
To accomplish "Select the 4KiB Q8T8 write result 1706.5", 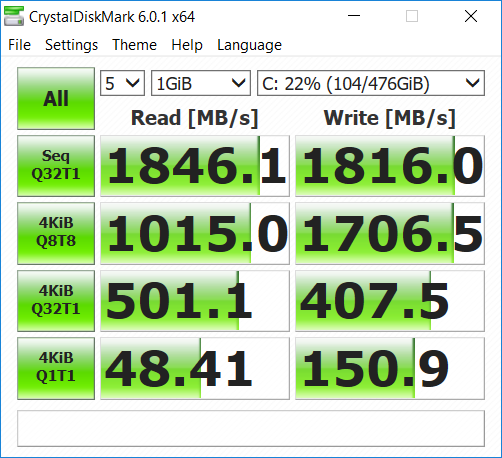I will tap(390, 233).
